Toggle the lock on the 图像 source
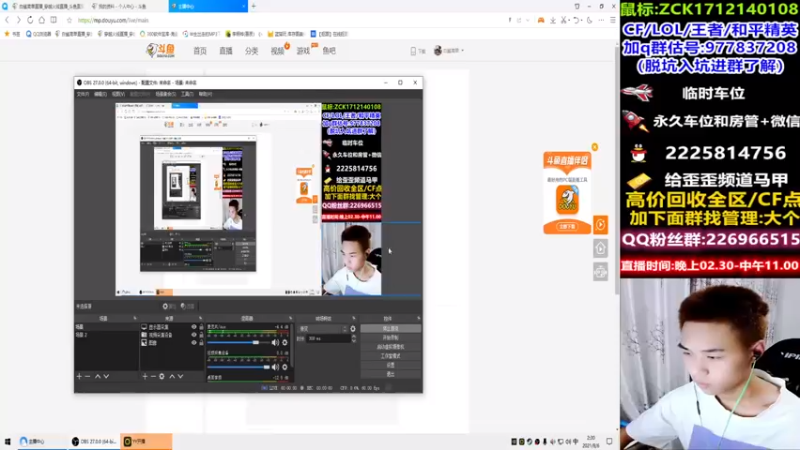Image resolution: width=800 pixels, height=450 pixels. coord(201,343)
